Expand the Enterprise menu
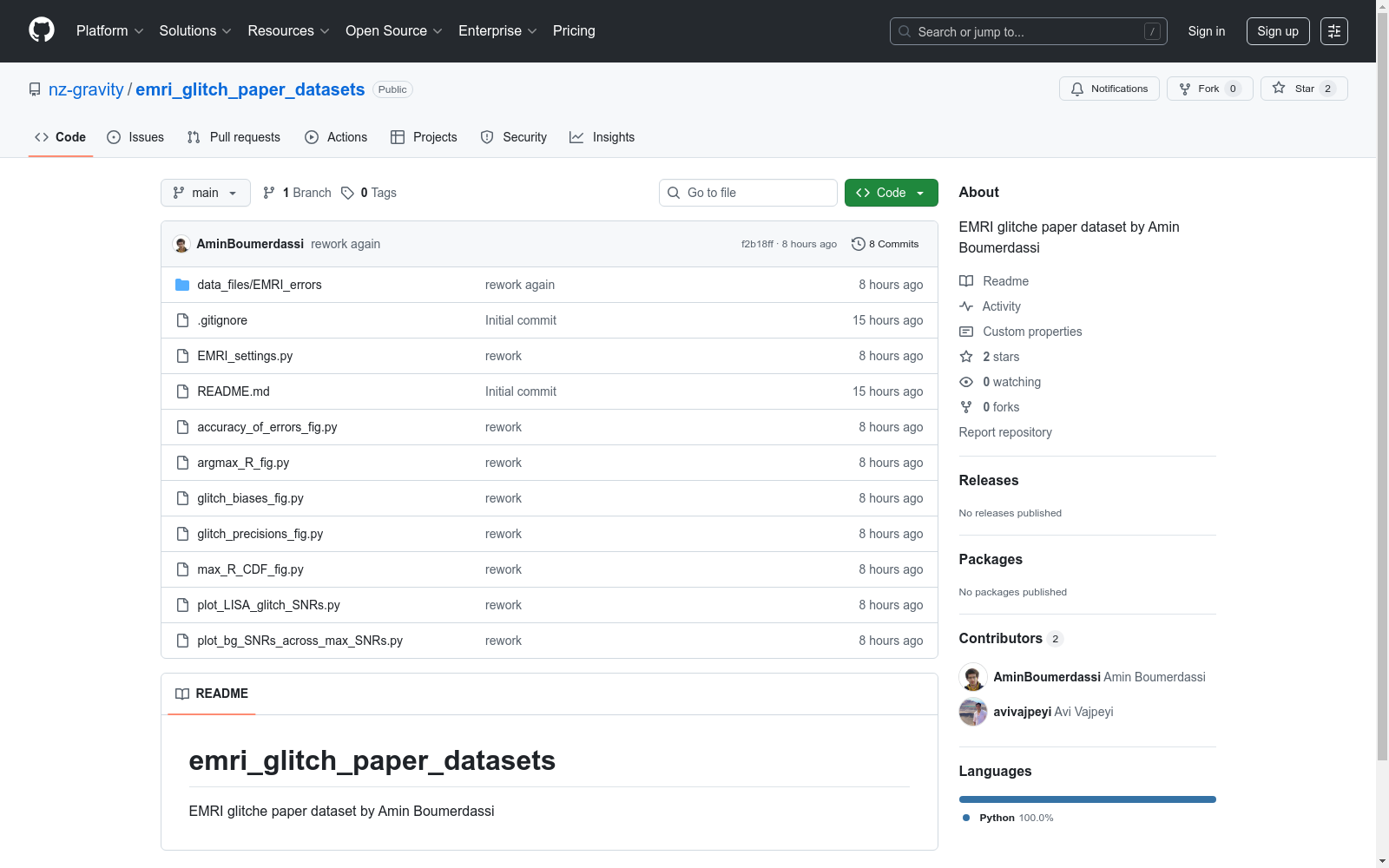 tap(497, 31)
